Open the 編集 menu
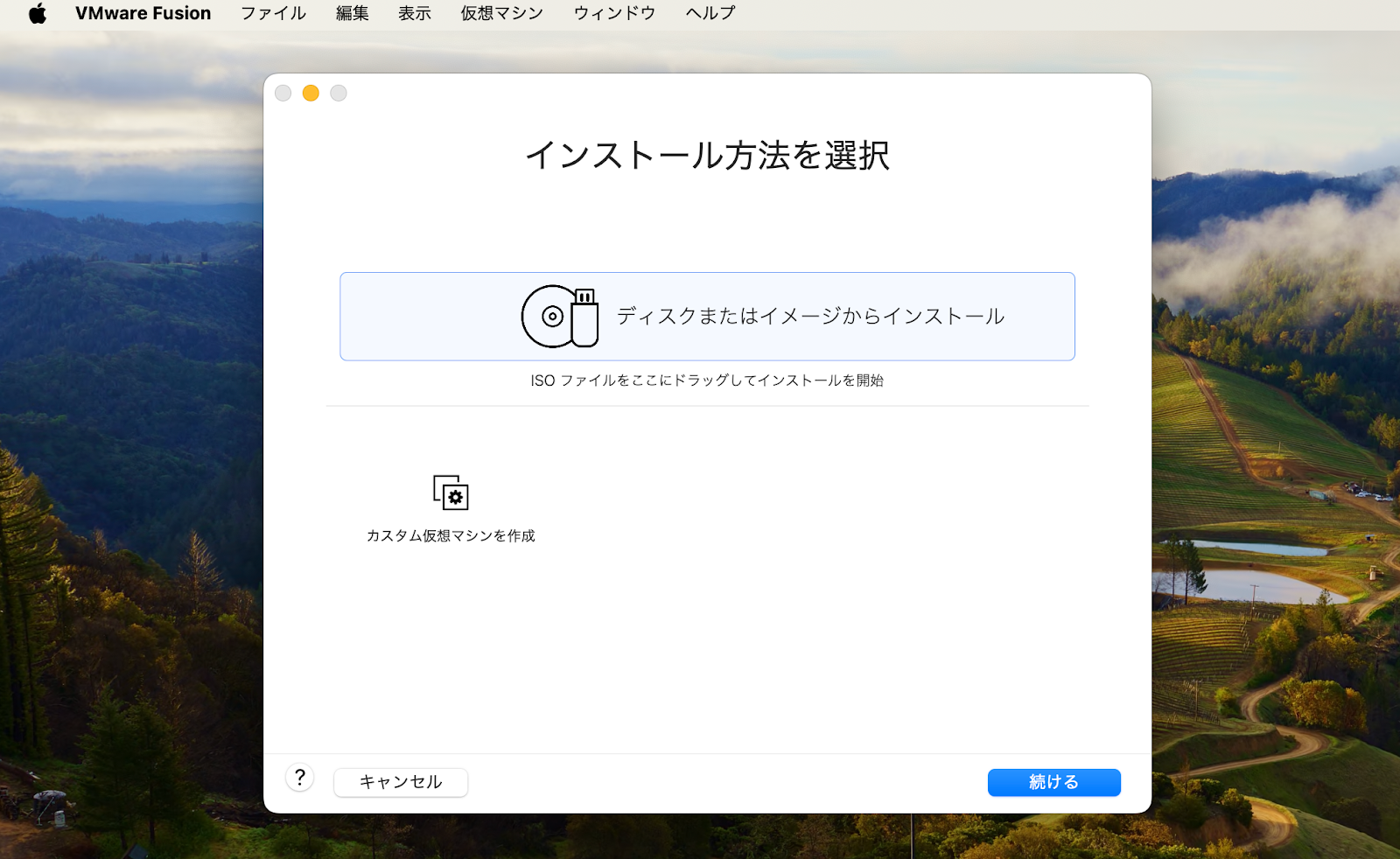The image size is (1400, 859). click(353, 13)
